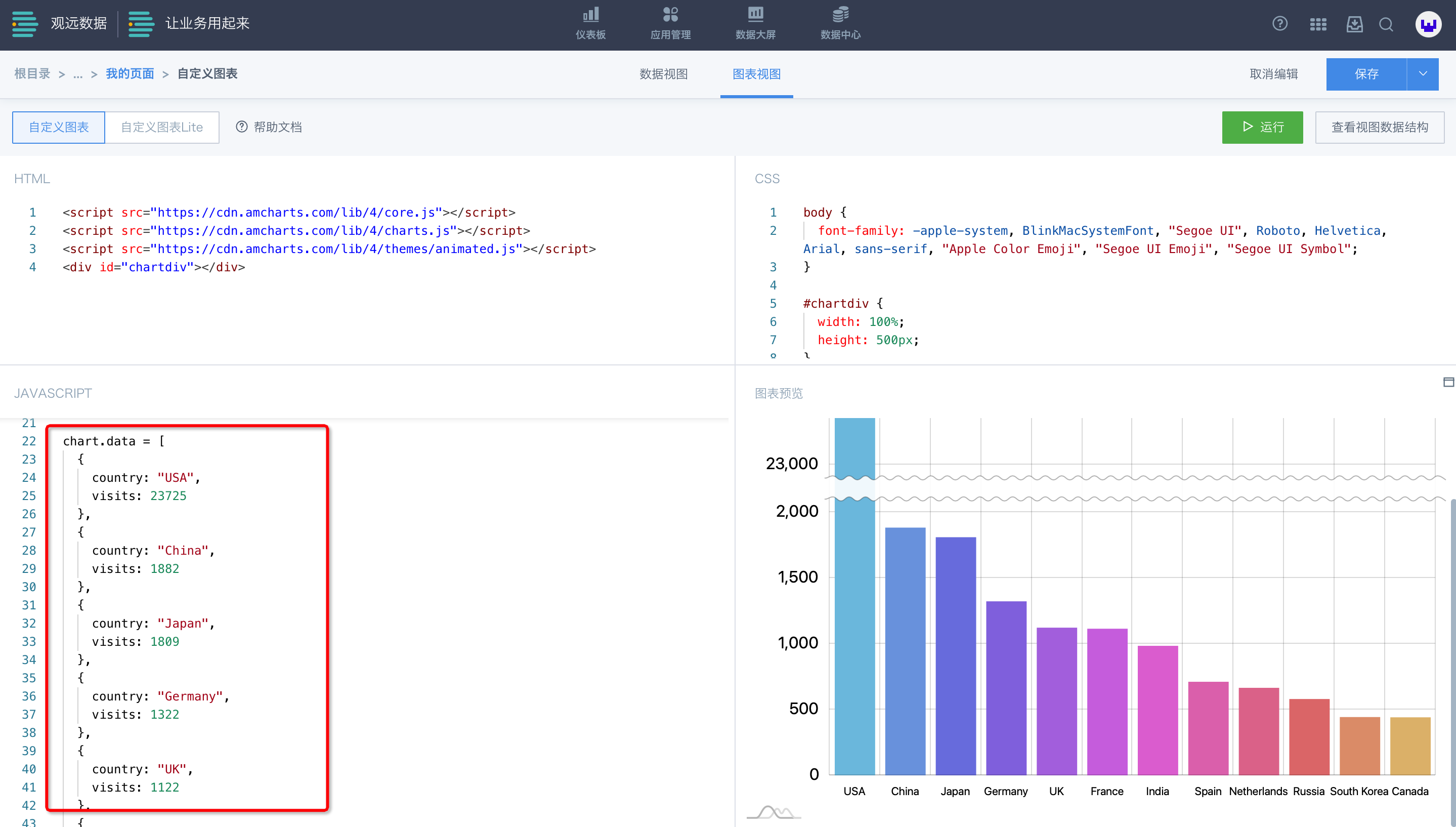The height and width of the screenshot is (827, 1456).
Task: Click the amCharts logo below the chart
Action: tap(774, 812)
